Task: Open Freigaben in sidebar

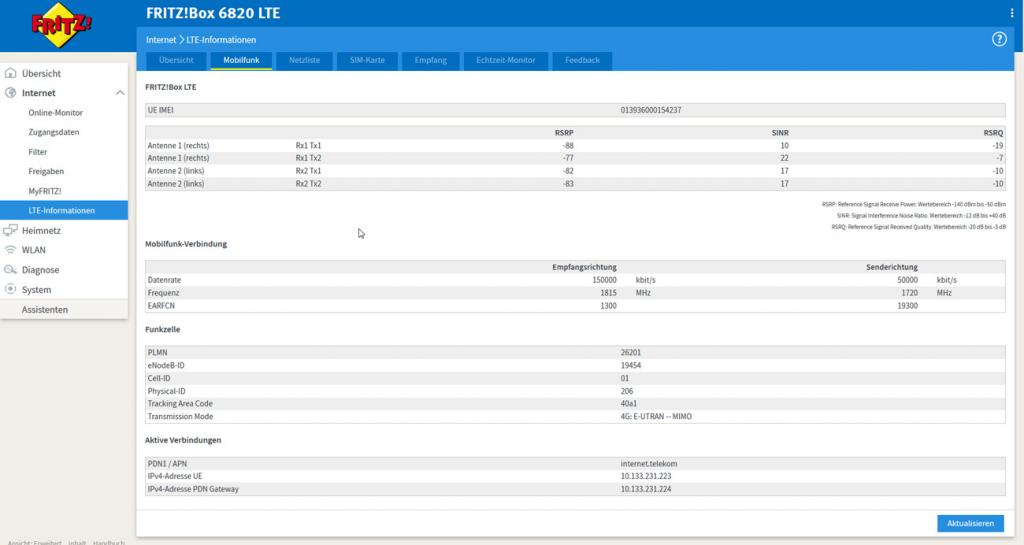Action: coord(46,171)
